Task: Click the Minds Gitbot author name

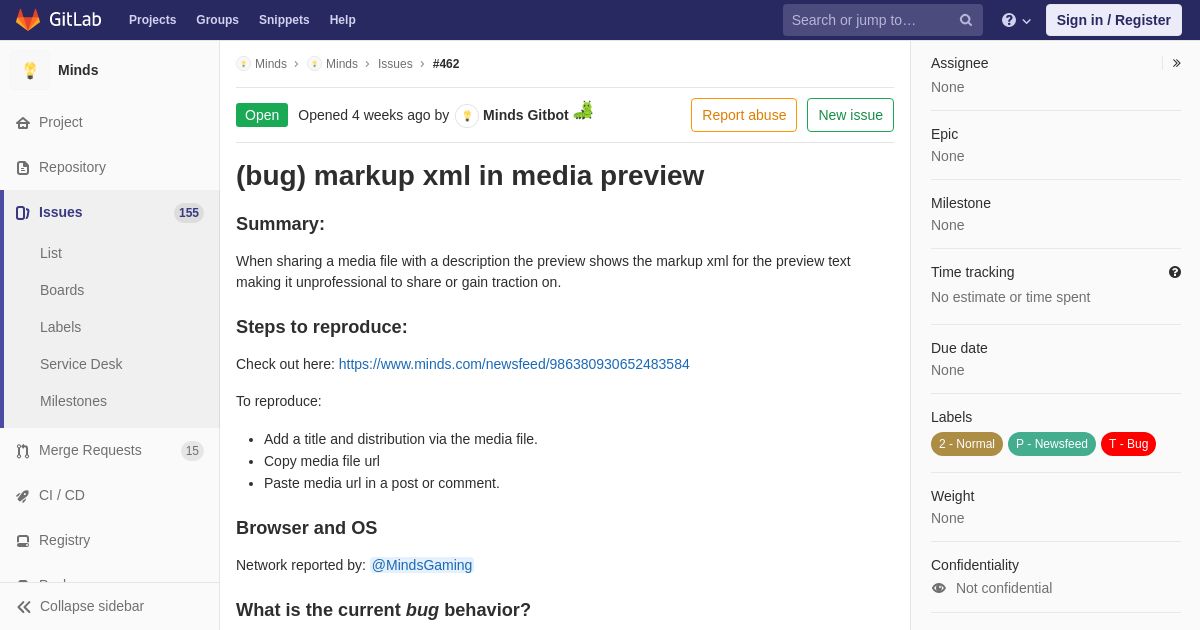Action: pos(526,115)
